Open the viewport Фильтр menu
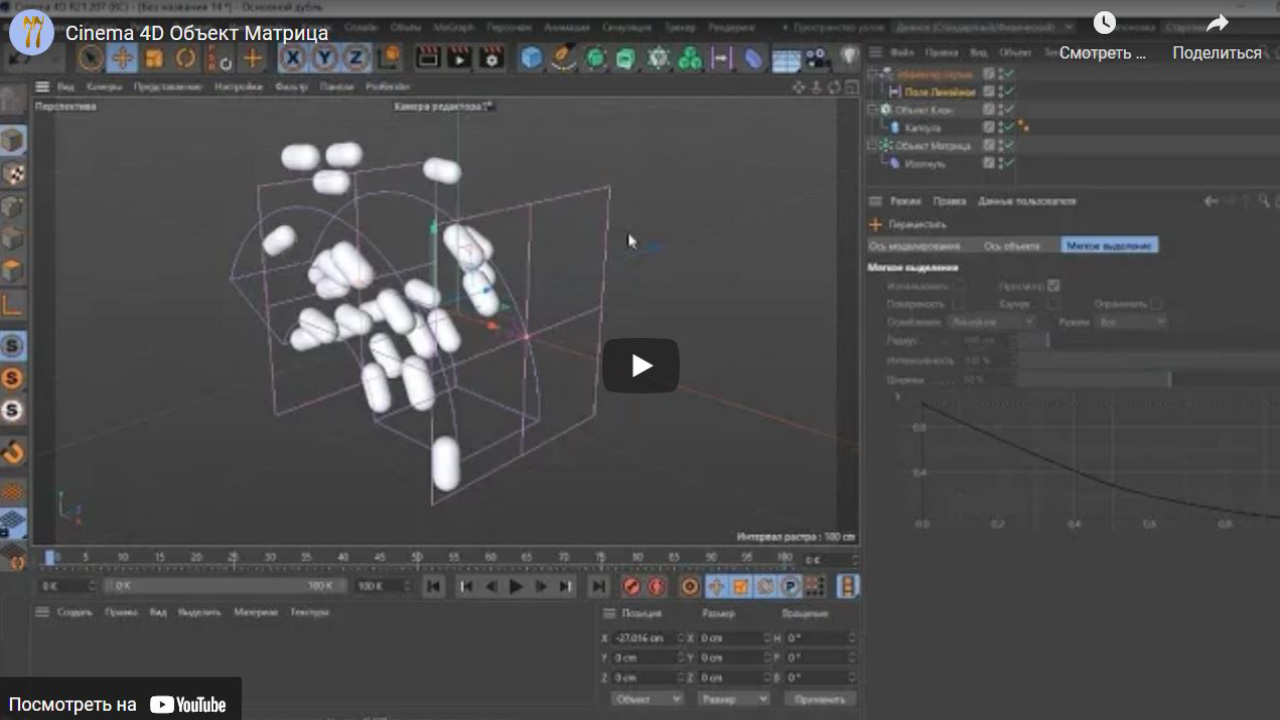Image resolution: width=1280 pixels, height=720 pixels. click(291, 87)
